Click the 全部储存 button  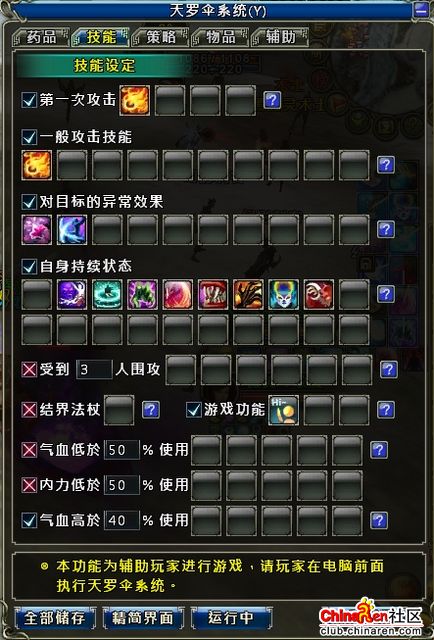55,618
